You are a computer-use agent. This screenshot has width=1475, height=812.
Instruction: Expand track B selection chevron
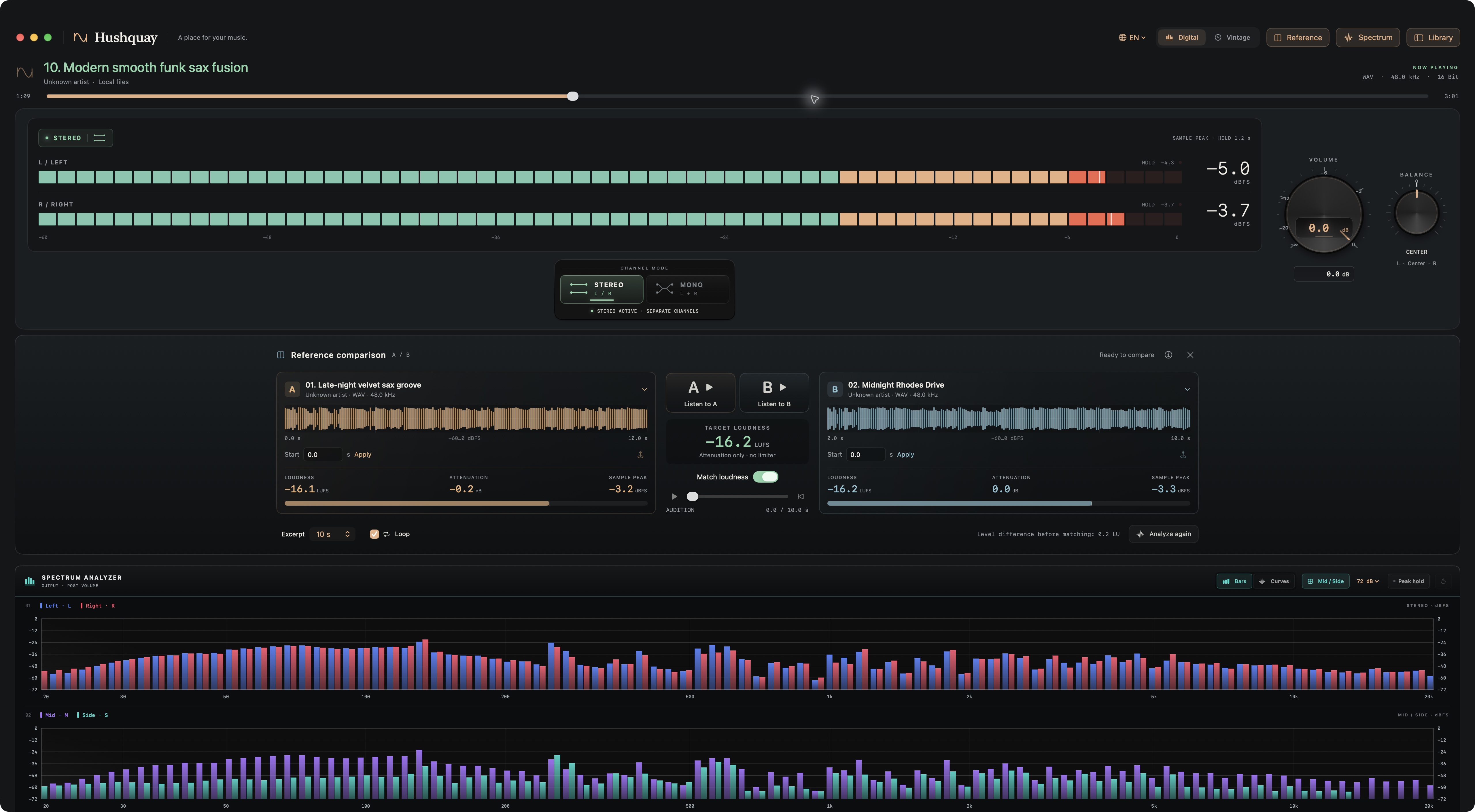(1186, 390)
